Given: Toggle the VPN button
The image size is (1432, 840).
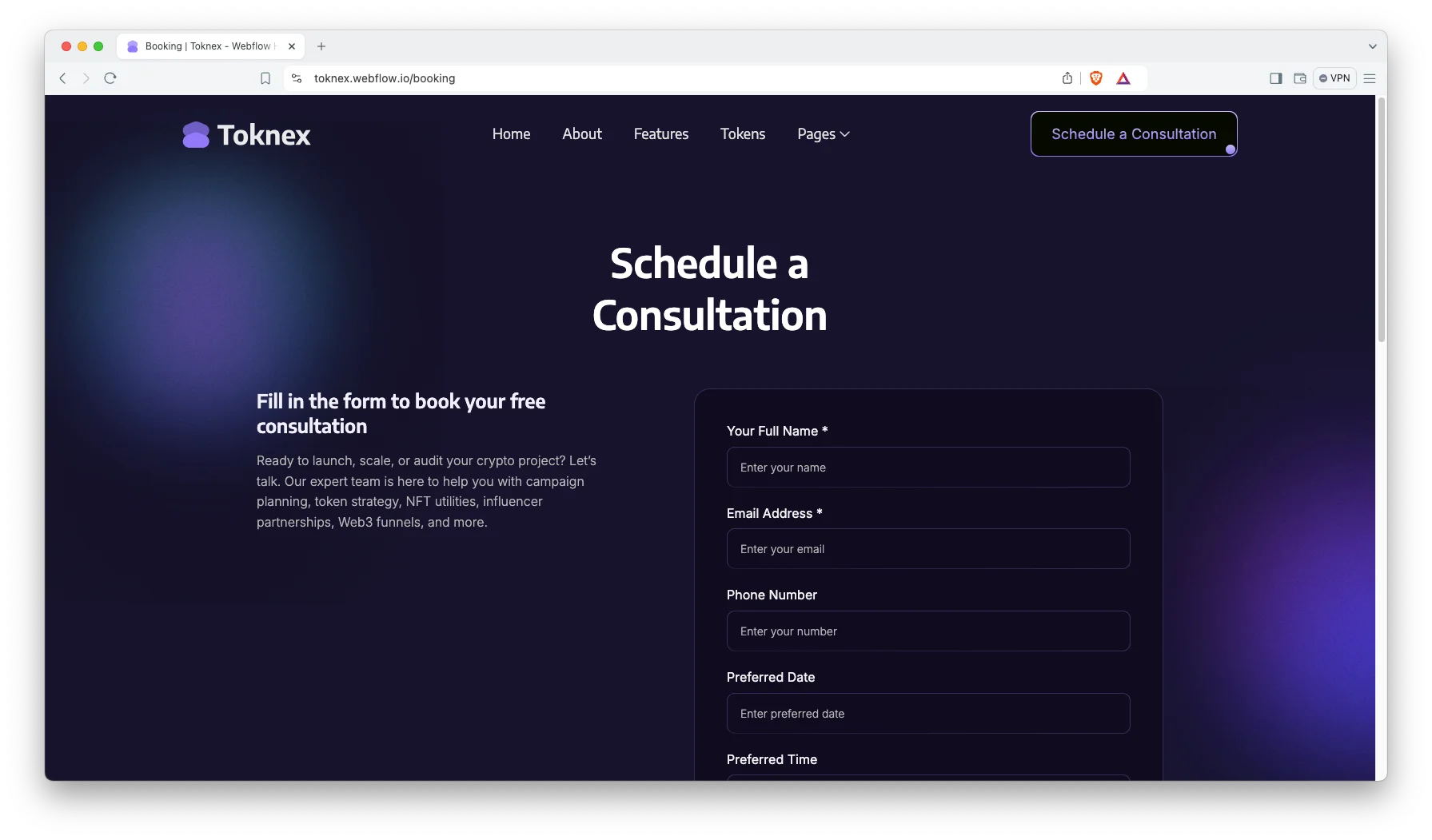Looking at the screenshot, I should (1334, 78).
